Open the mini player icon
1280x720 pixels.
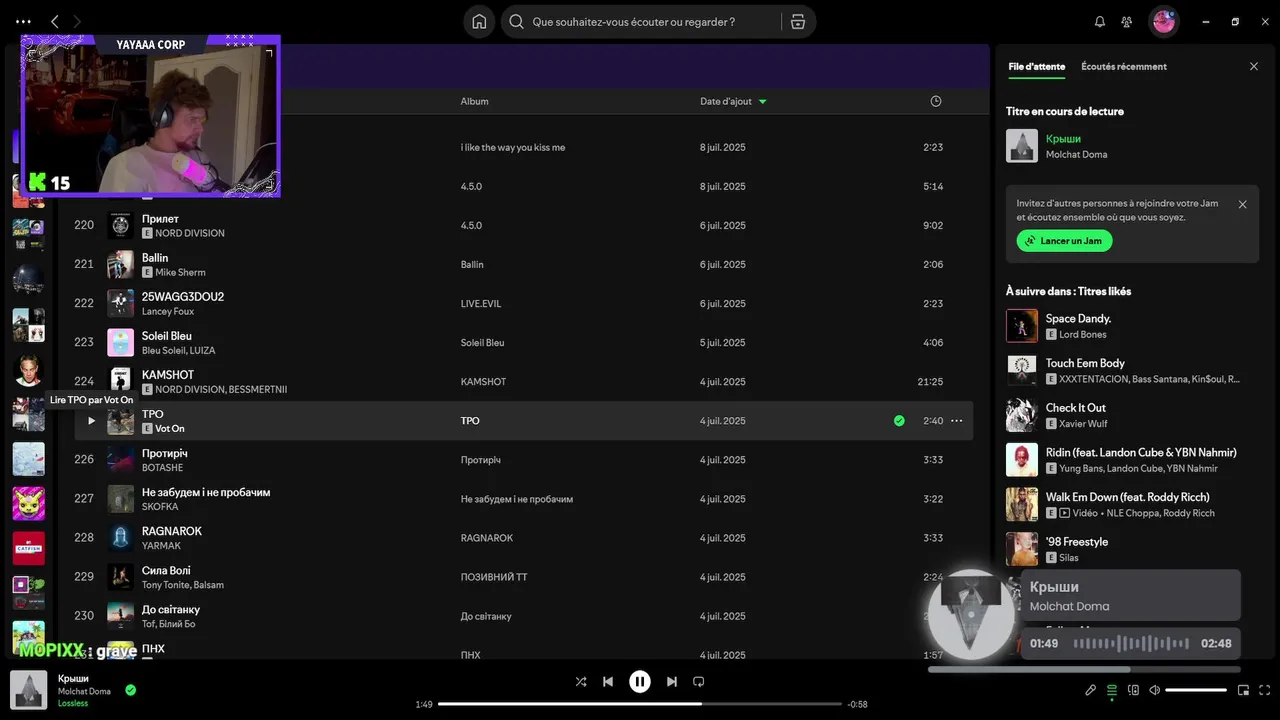click(x=1243, y=690)
